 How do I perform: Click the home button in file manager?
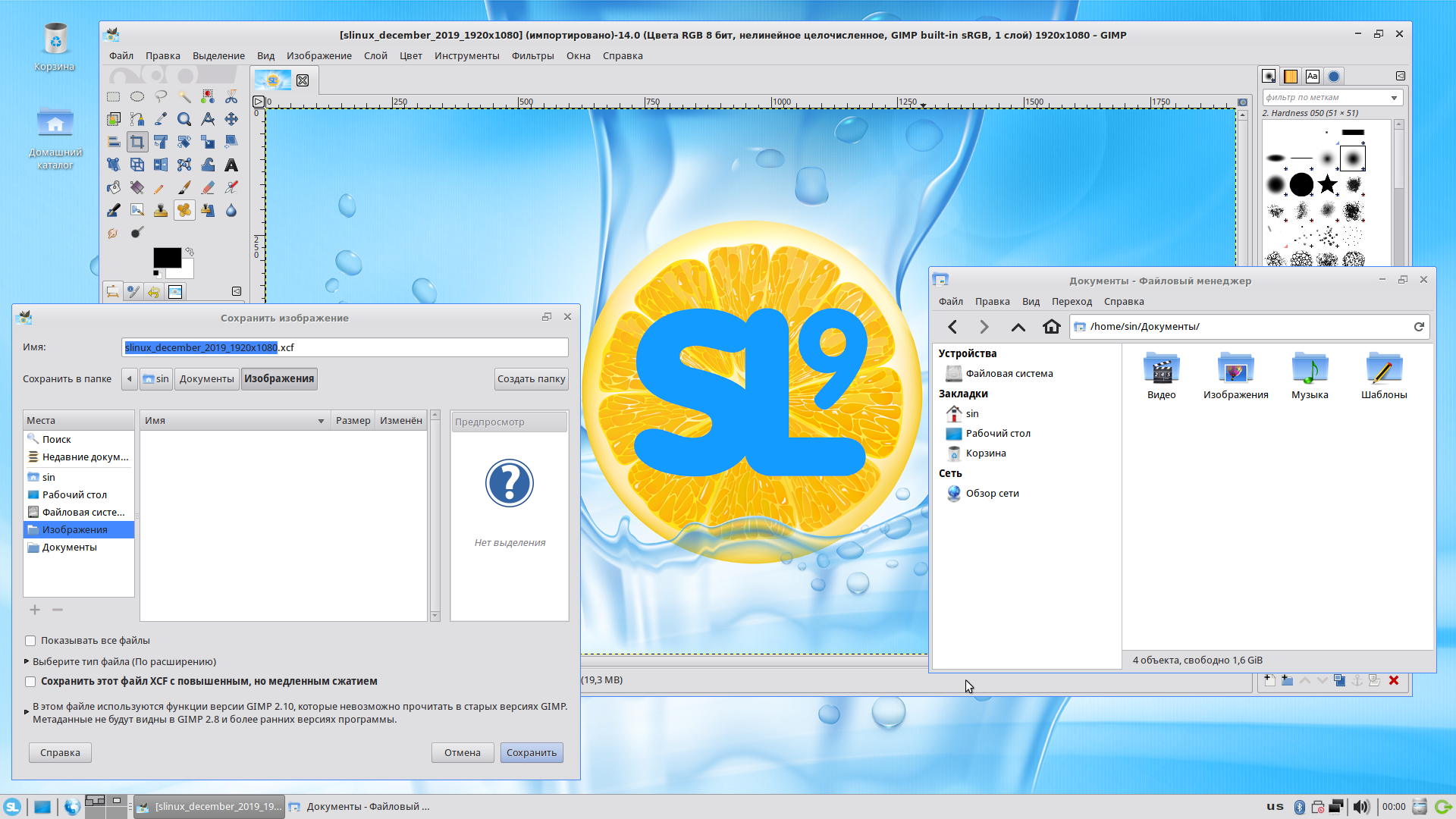point(1051,327)
